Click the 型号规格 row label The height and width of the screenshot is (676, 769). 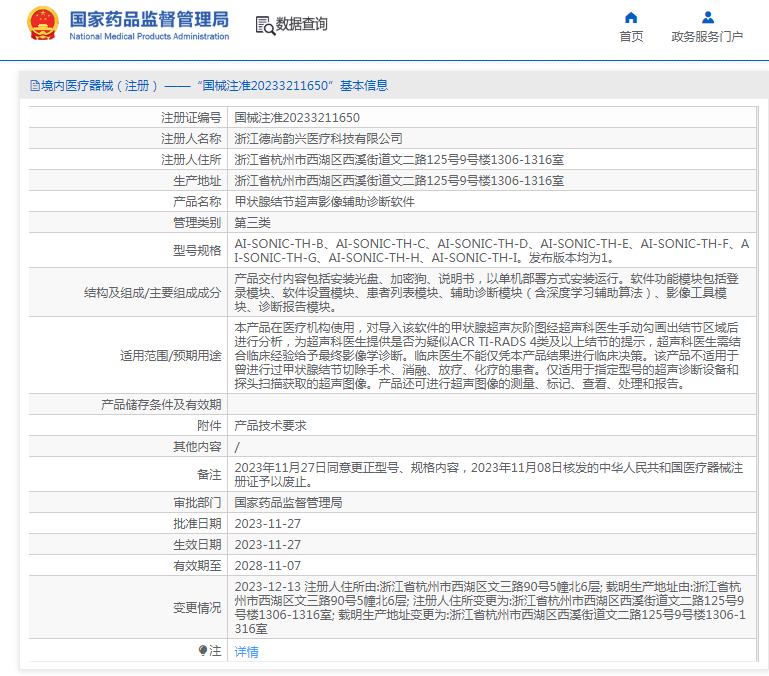click(197, 251)
